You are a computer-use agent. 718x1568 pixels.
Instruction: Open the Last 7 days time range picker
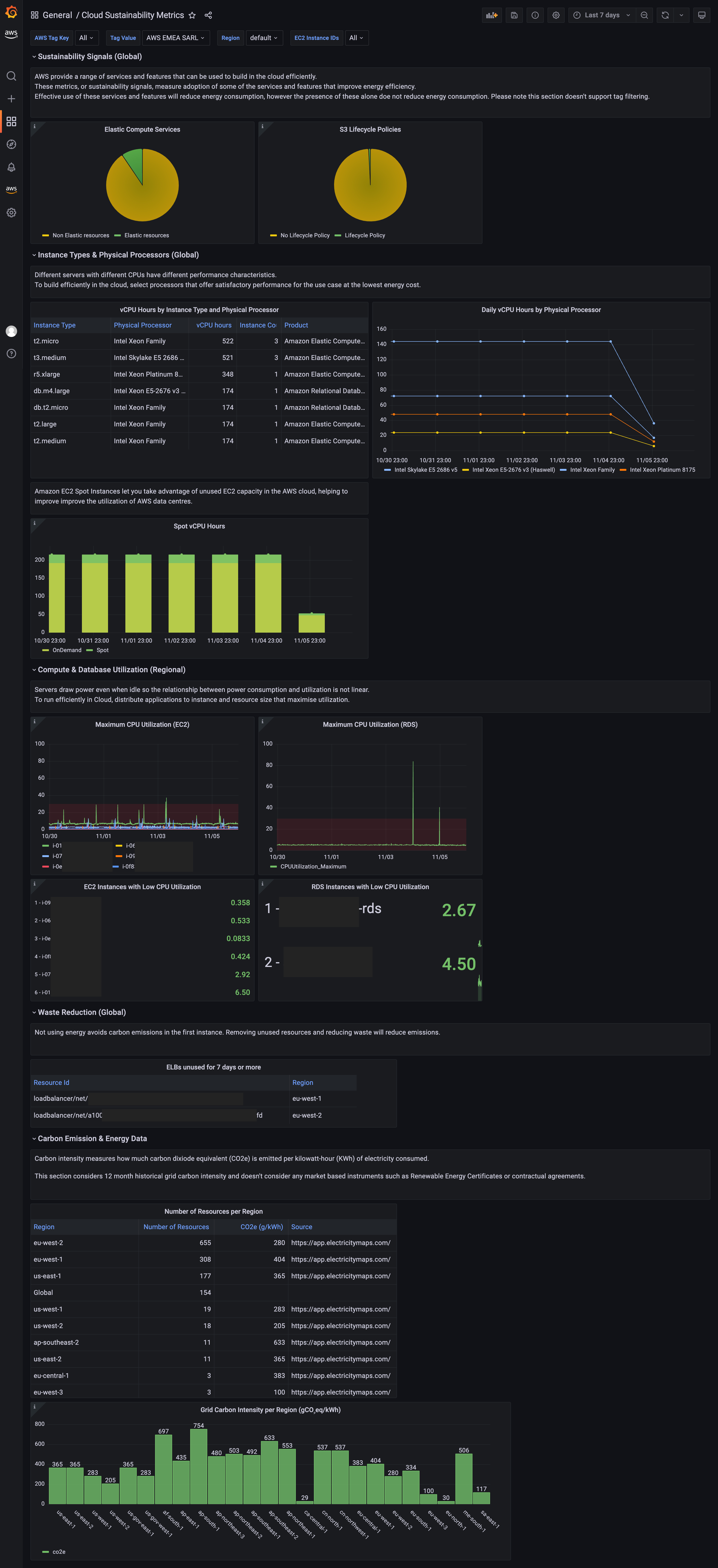click(602, 15)
